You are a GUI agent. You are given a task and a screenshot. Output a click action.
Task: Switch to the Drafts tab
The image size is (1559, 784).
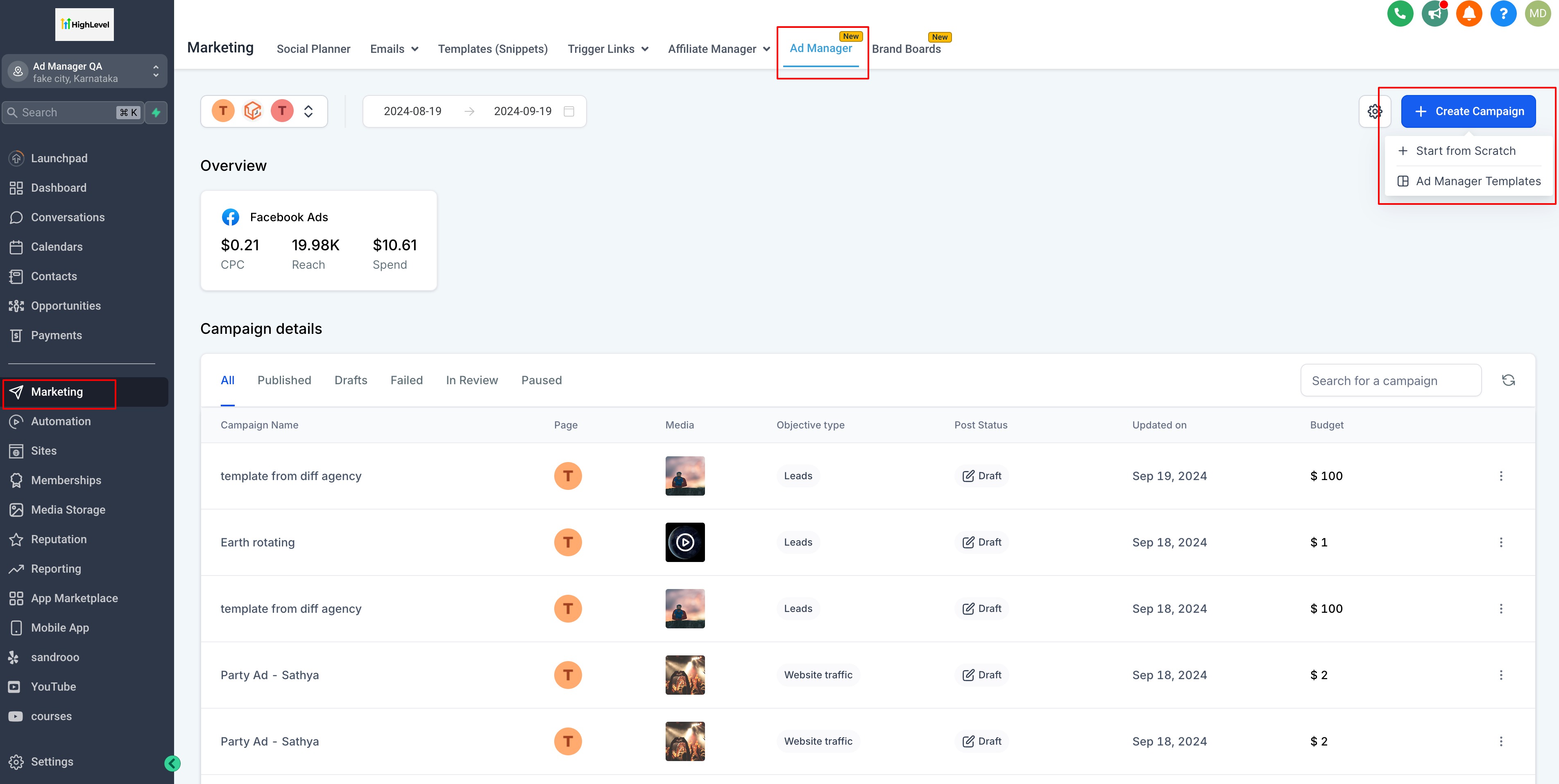point(350,380)
